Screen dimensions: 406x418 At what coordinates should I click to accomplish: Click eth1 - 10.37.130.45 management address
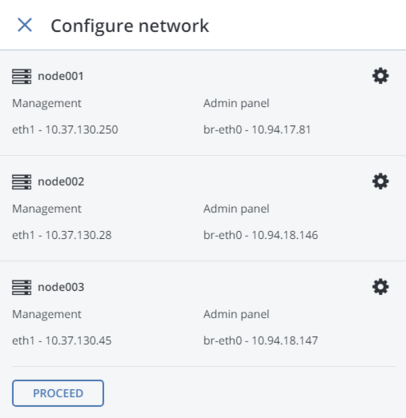click(62, 340)
